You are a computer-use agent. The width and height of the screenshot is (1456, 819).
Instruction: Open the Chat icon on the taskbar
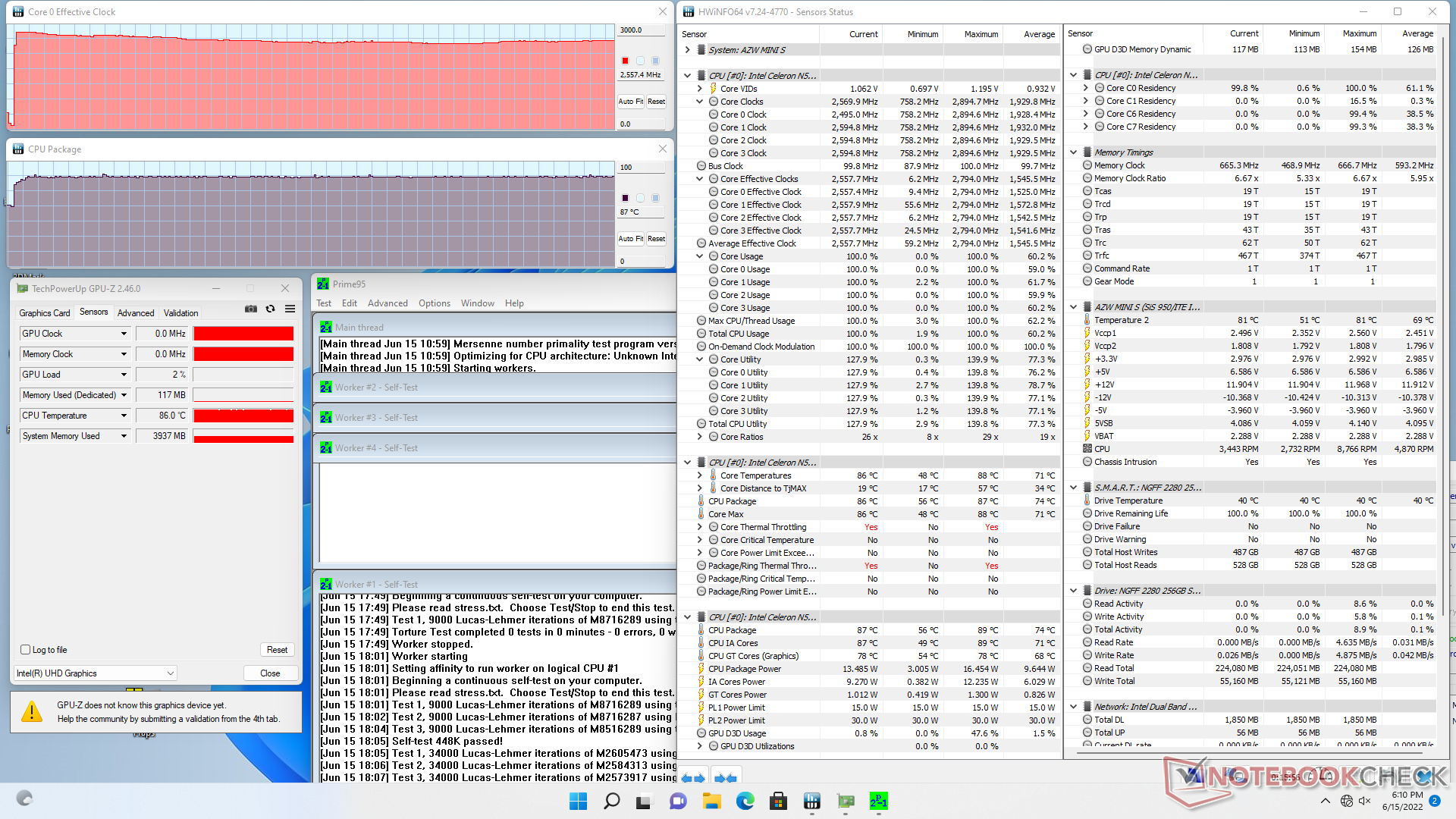678,801
